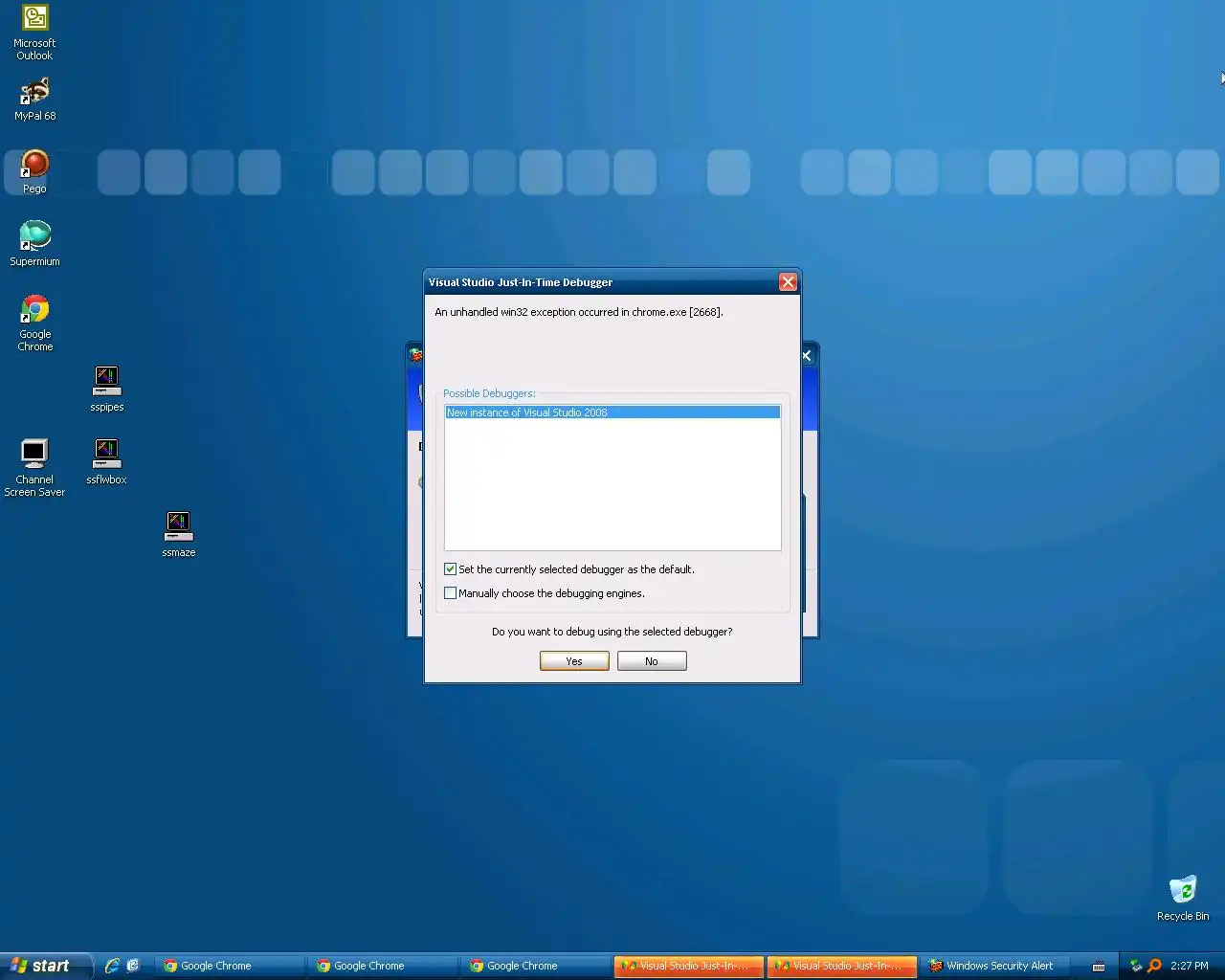1225x980 pixels.
Task: Click No to decline debugging
Action: point(652,661)
